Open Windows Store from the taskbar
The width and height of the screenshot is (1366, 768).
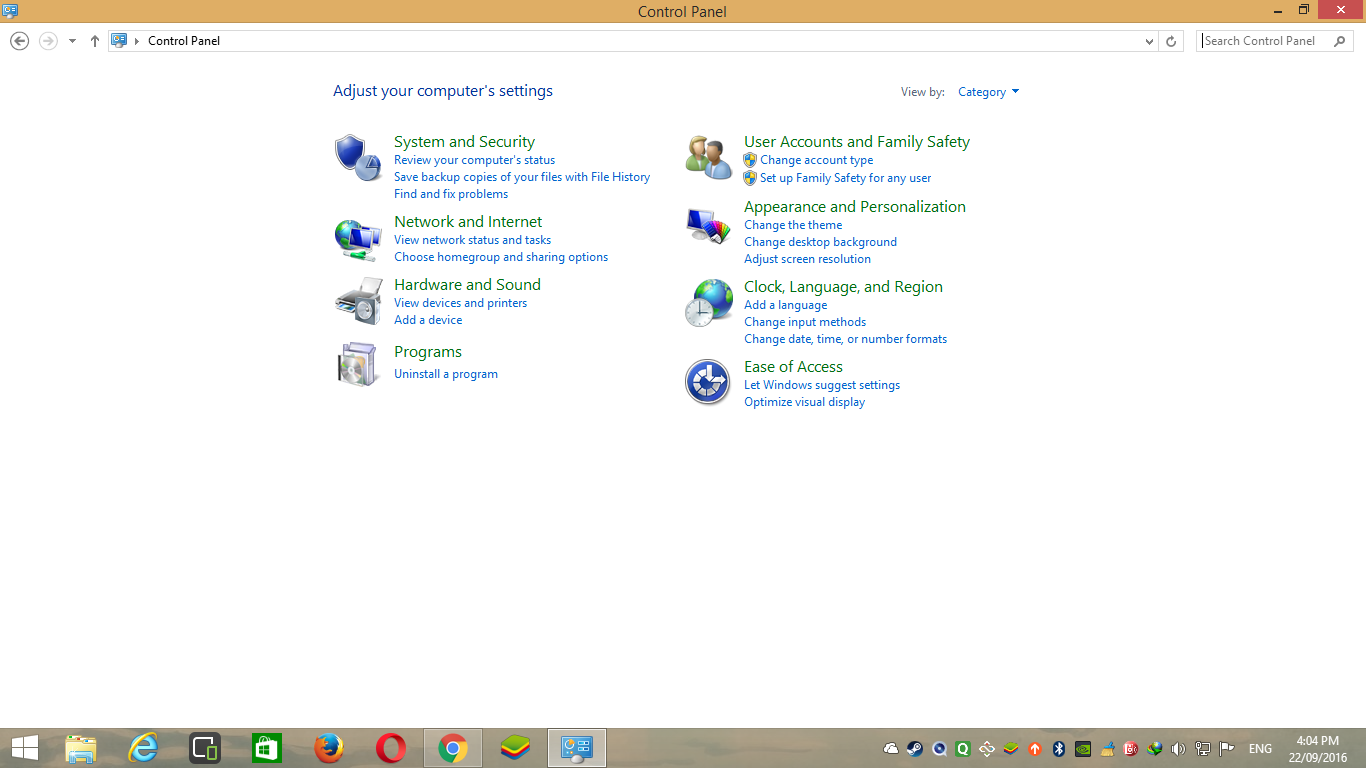(267, 748)
